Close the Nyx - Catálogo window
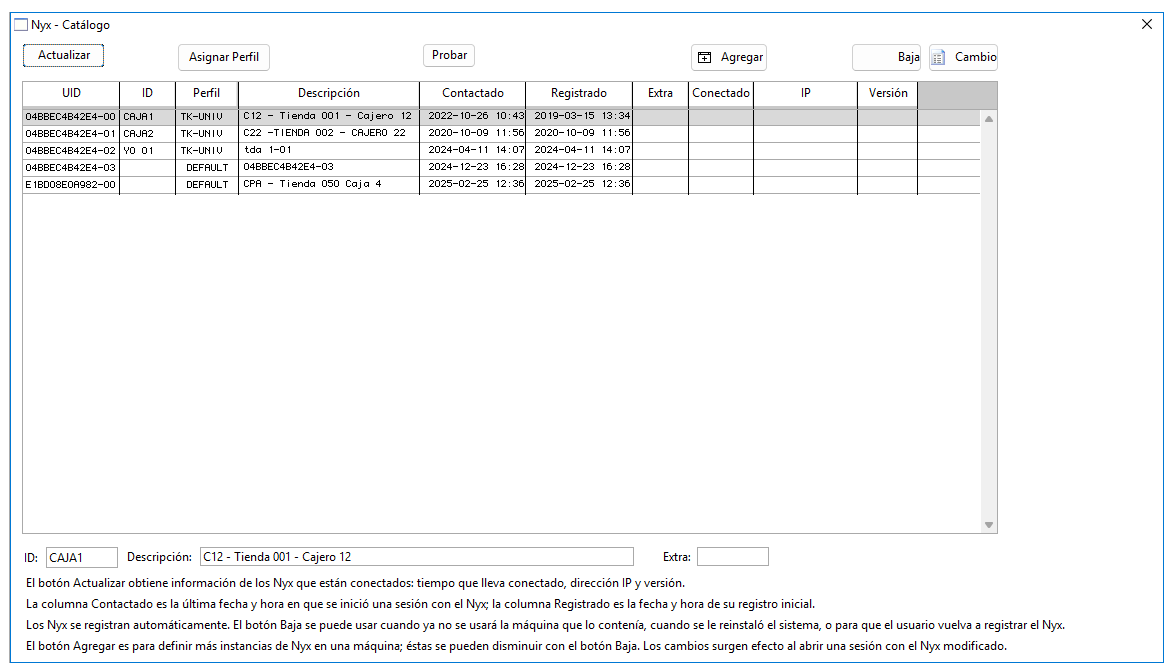Viewport: 1176px width, 671px height. [x=1147, y=25]
